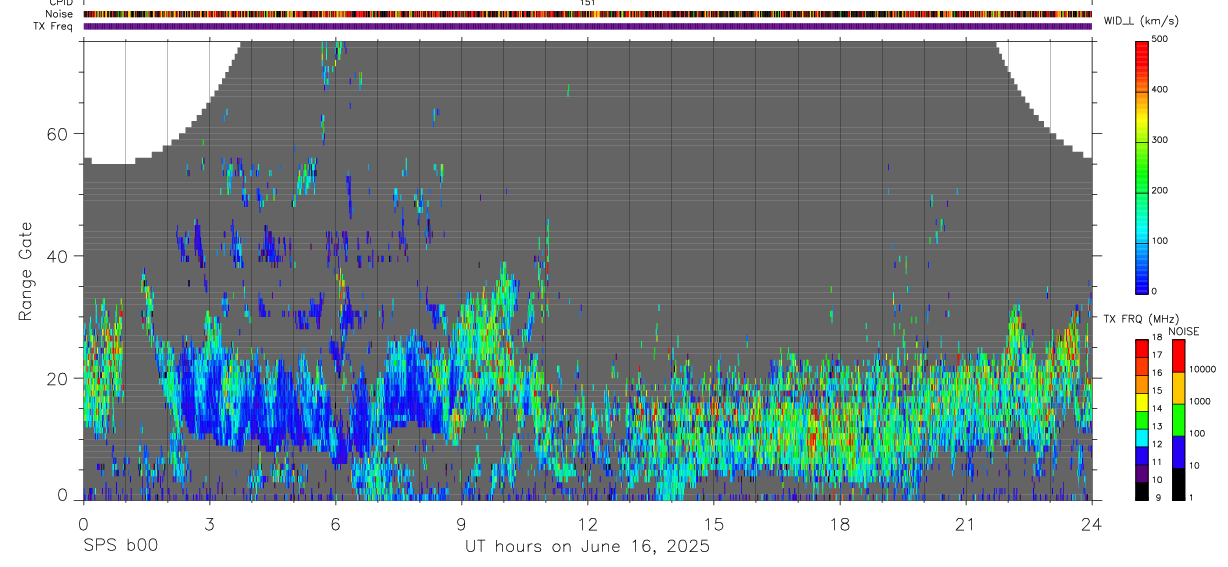
Task: Click the red top segment of NOISE legend
Action: pyautogui.click(x=1177, y=356)
